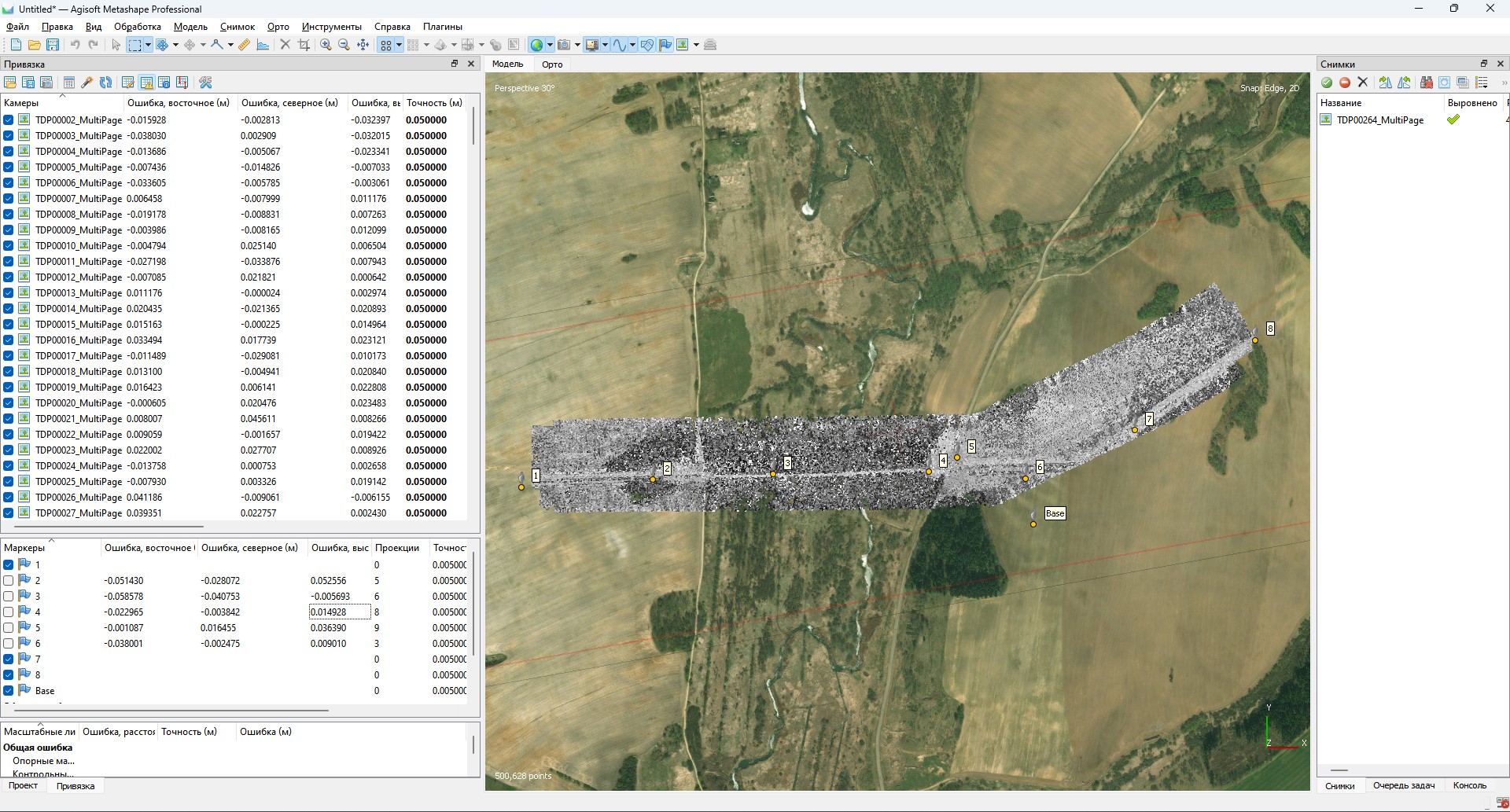This screenshot has width=1510, height=812.
Task: Undo the last action
Action: [x=75, y=45]
